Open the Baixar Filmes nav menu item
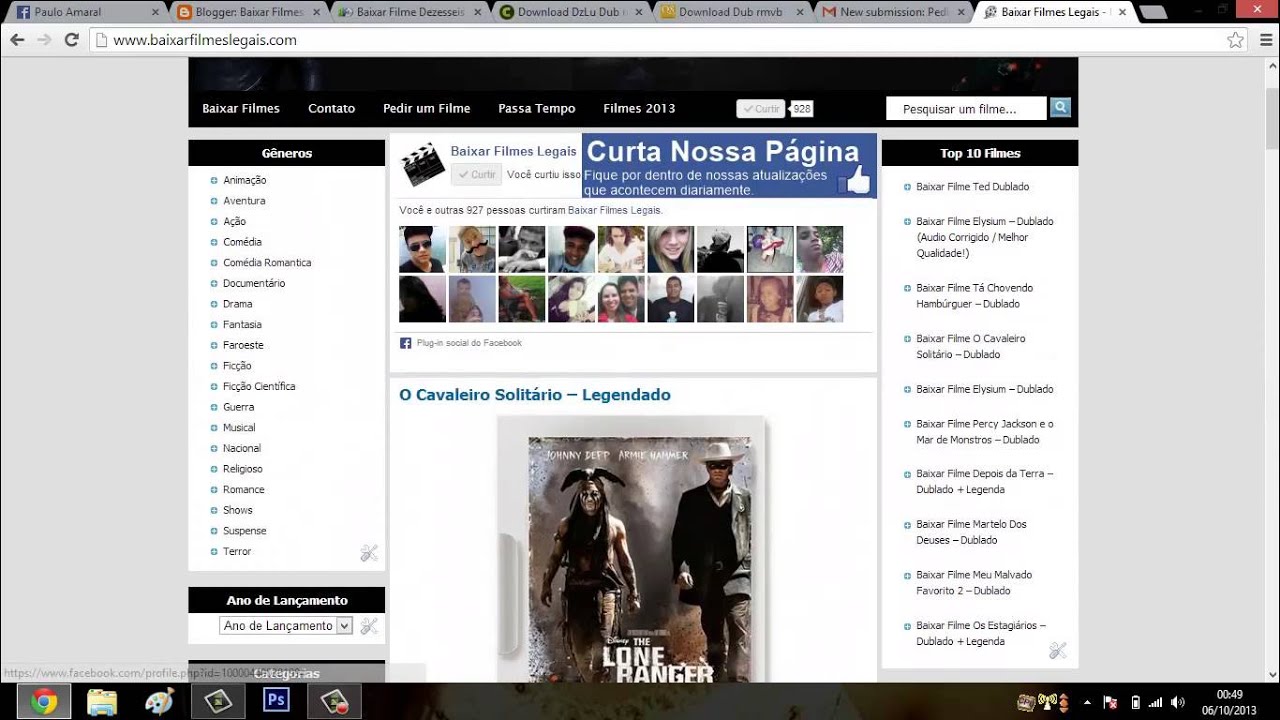 241,108
